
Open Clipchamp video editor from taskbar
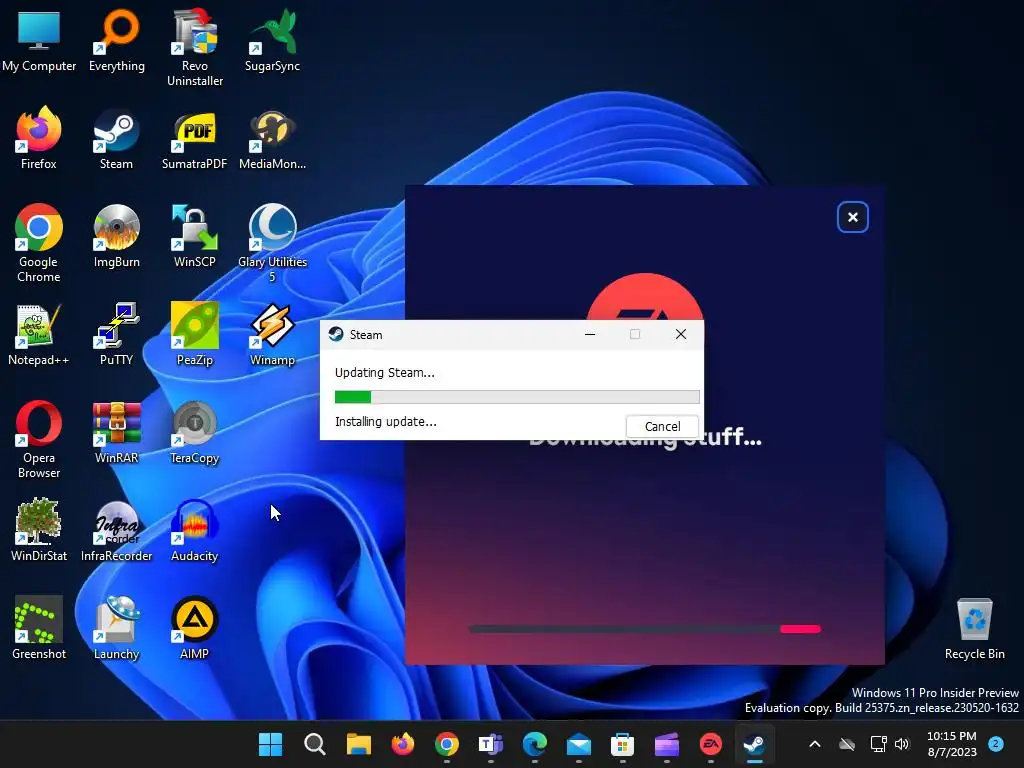[x=667, y=744]
